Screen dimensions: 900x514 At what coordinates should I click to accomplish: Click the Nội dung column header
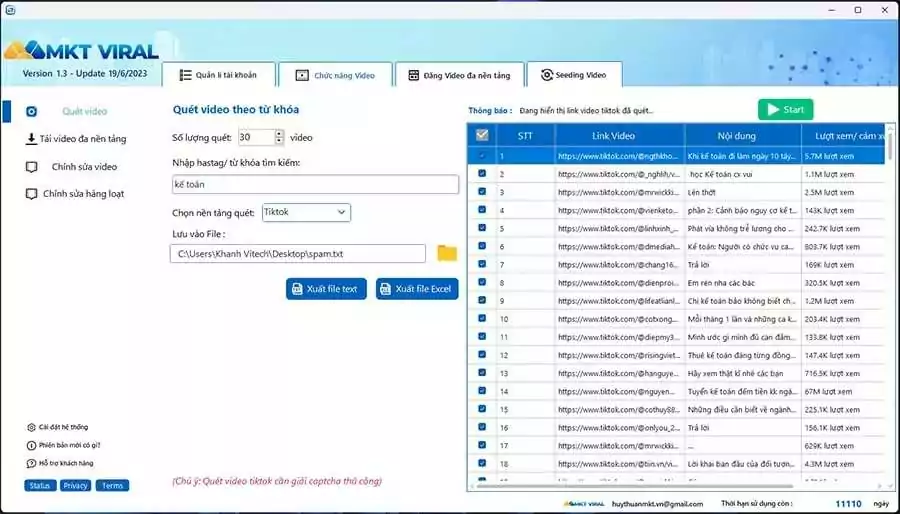tap(743, 136)
